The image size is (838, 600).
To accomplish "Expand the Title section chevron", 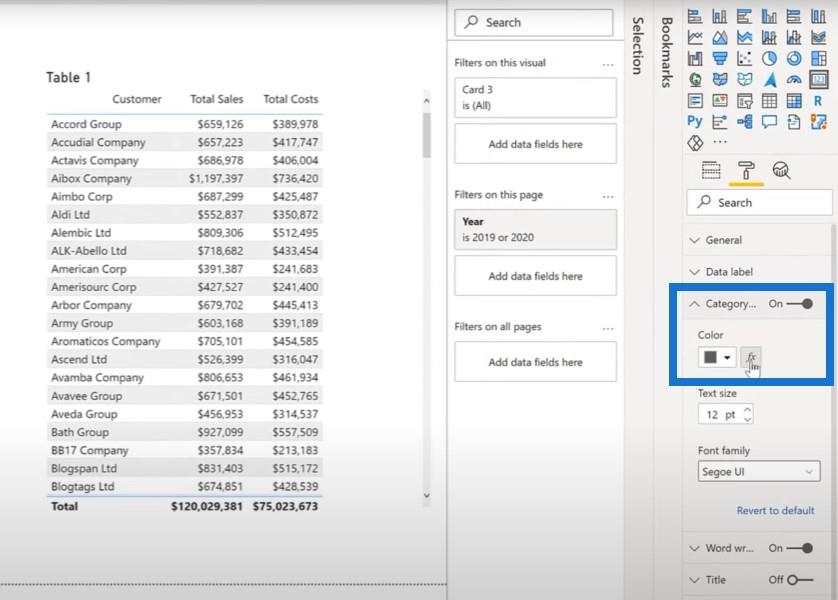I will pyautogui.click(x=694, y=580).
